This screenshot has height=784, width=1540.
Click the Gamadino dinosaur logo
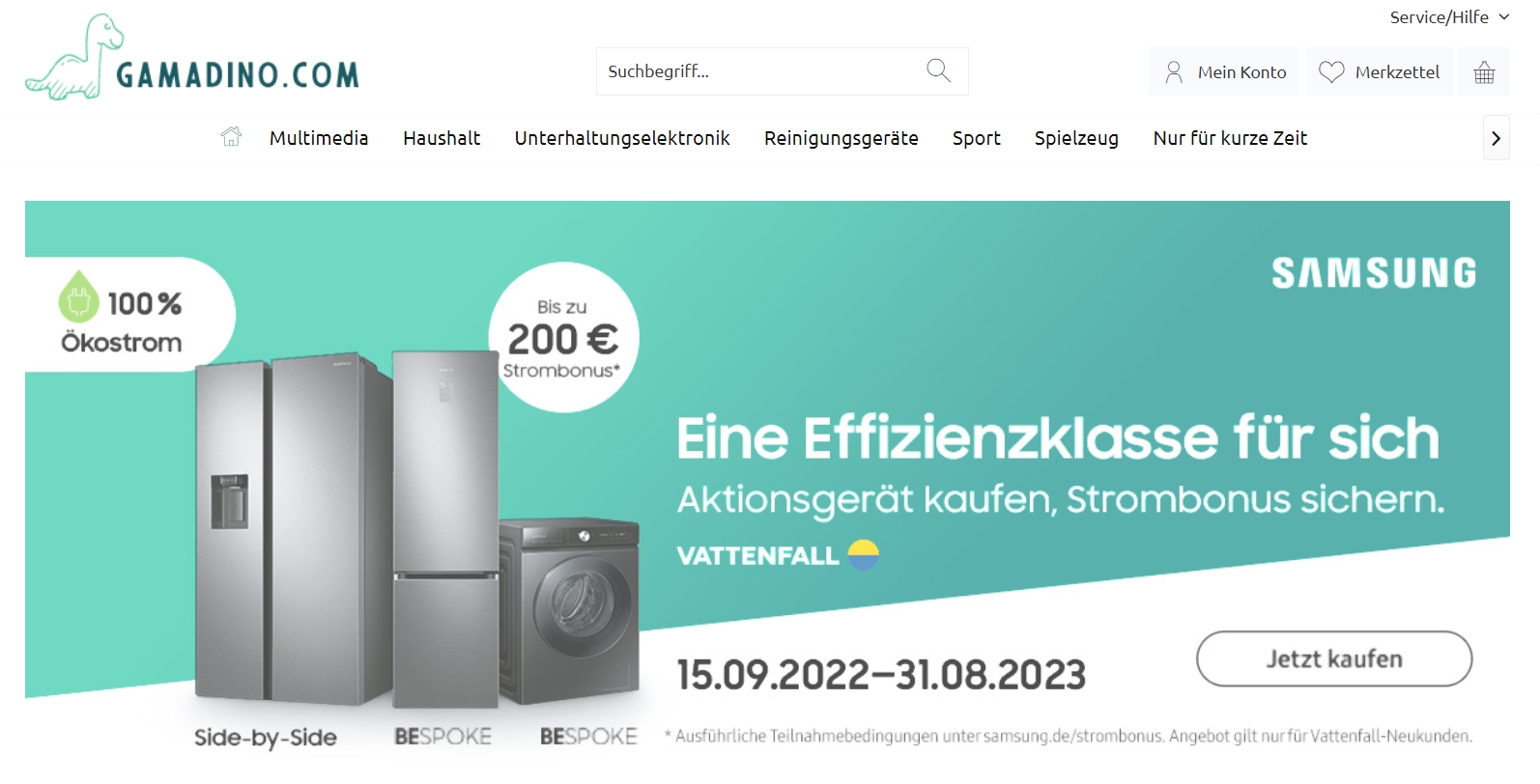[192, 57]
